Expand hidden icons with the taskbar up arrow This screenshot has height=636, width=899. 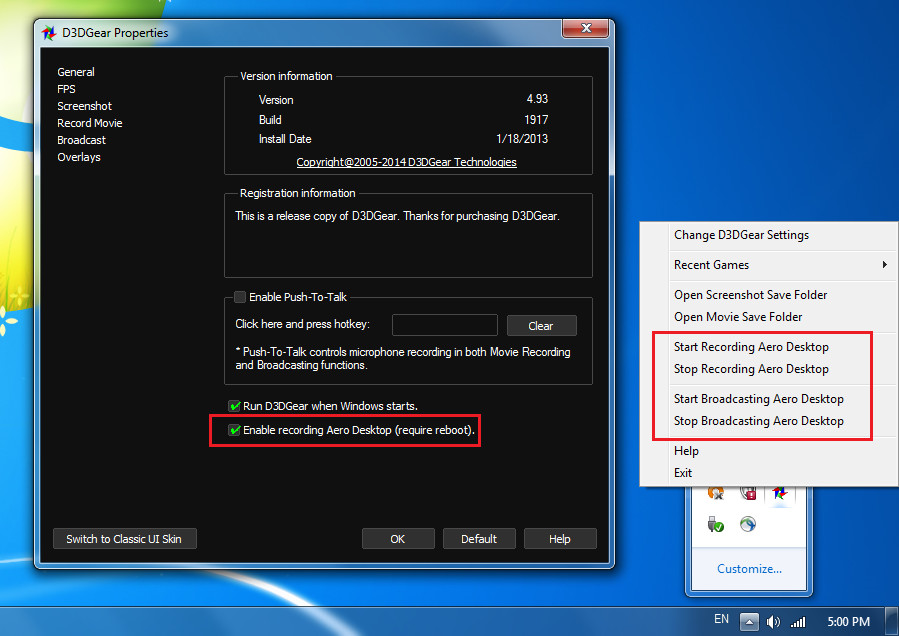pos(749,621)
